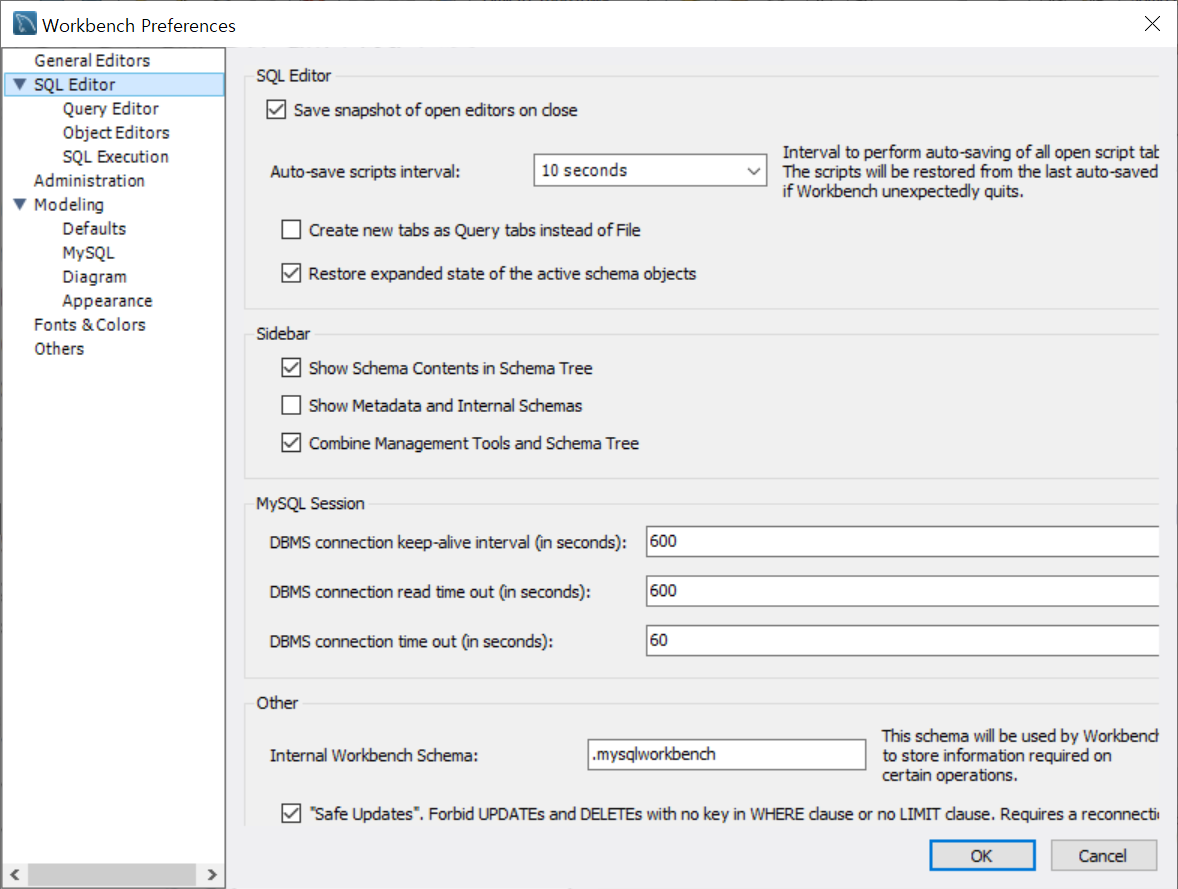This screenshot has height=889, width=1178.
Task: Toggle Save snapshot of open editors on close
Action: click(x=276, y=110)
